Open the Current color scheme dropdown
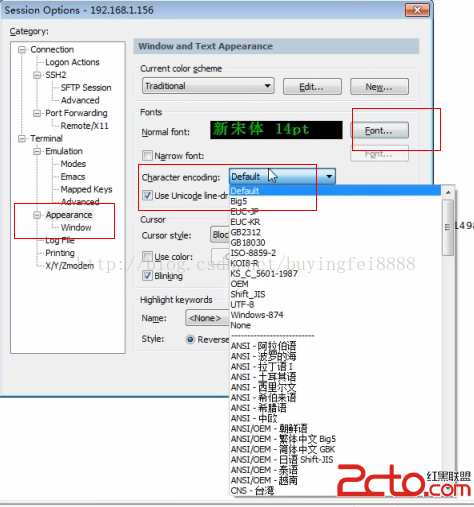Image resolution: width=474 pixels, height=507 pixels. click(x=208, y=86)
